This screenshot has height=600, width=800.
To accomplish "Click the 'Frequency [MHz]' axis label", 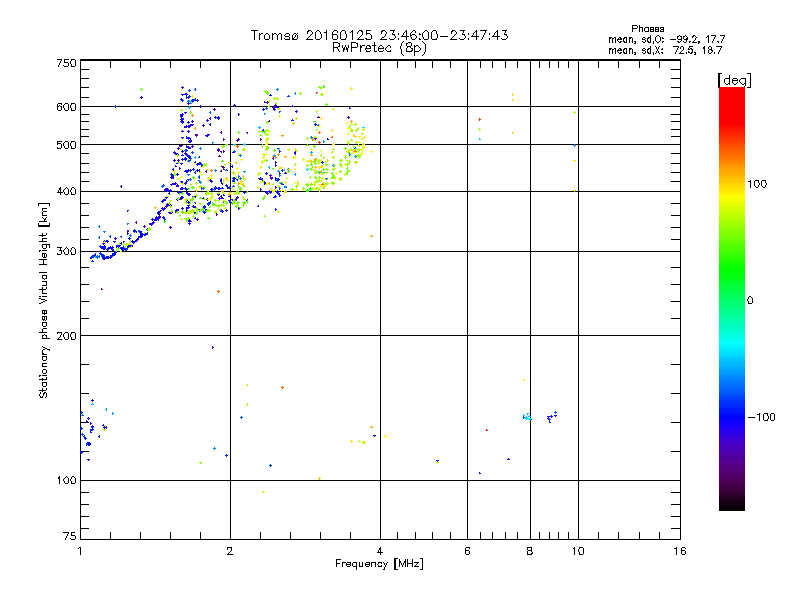I will [379, 564].
